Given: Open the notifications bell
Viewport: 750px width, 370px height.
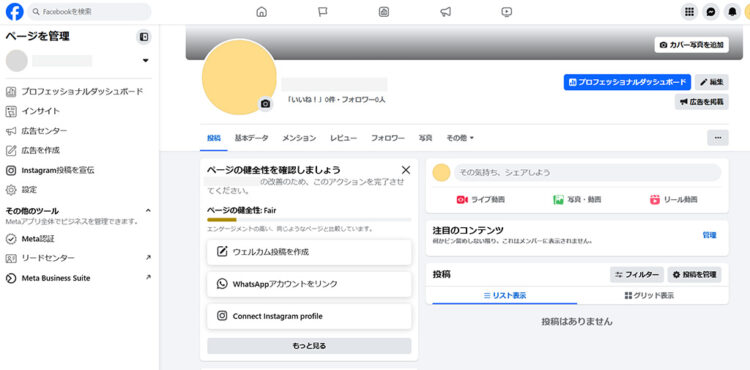Looking at the screenshot, I should point(732,12).
